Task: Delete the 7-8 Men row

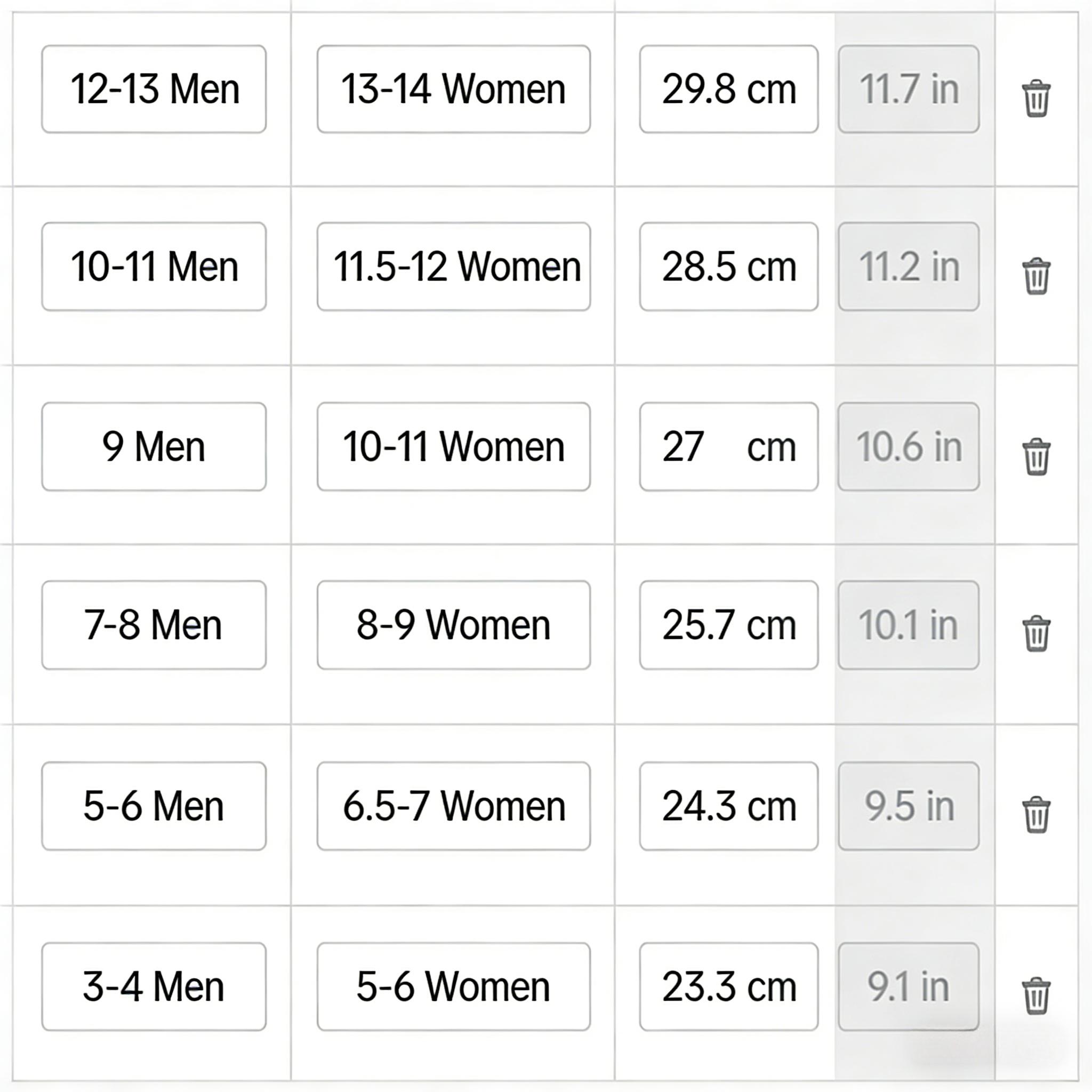Action: click(1035, 633)
